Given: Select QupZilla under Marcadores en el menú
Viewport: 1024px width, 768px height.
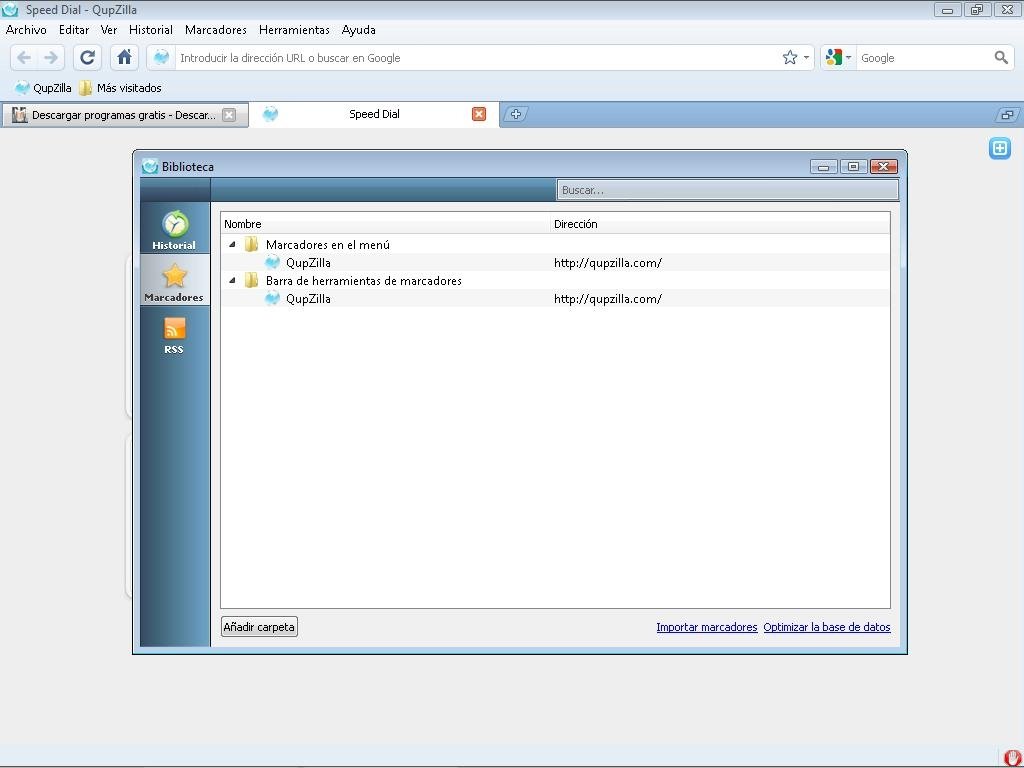Looking at the screenshot, I should click(308, 263).
